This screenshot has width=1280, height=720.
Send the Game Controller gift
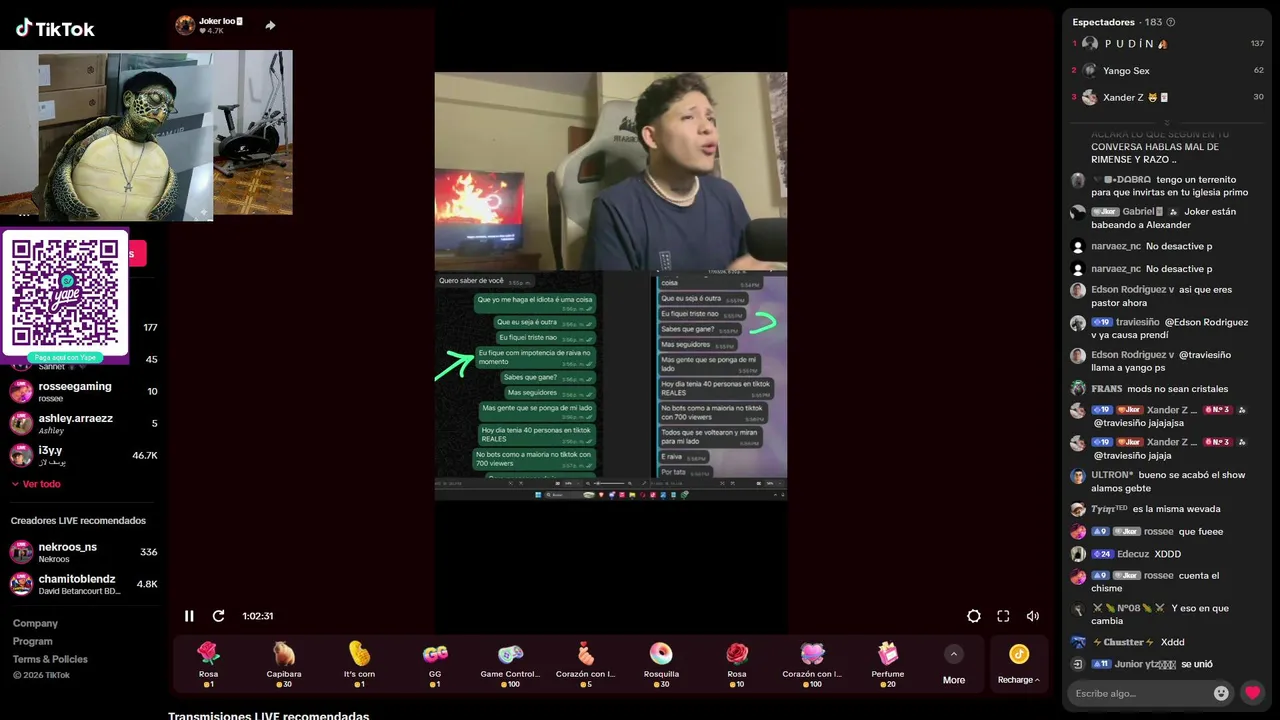coord(510,665)
